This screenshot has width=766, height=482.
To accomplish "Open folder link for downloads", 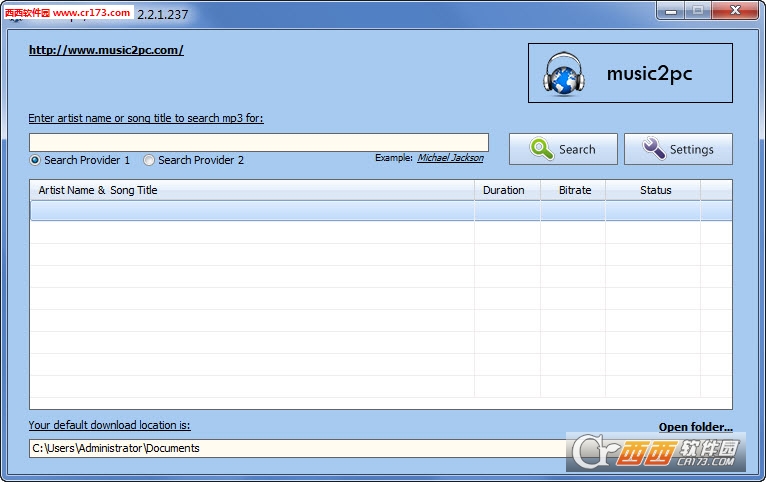I will pyautogui.click(x=696, y=427).
